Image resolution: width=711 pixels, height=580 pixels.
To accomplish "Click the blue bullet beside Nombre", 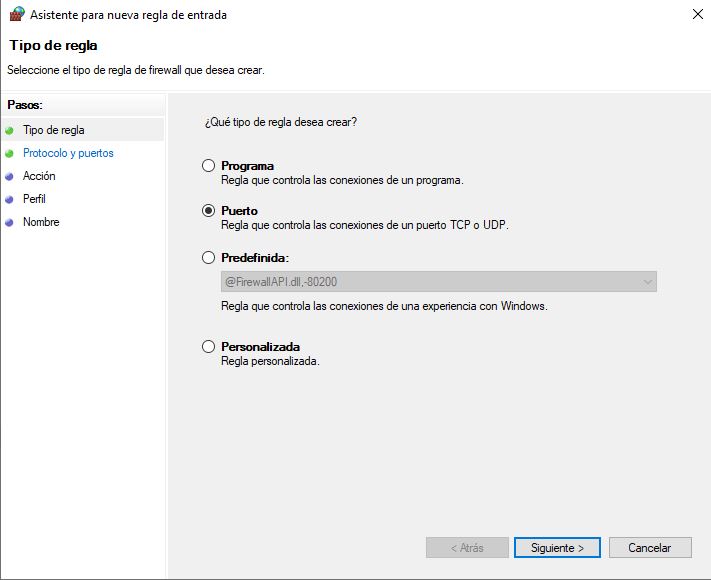I will pos(10,222).
